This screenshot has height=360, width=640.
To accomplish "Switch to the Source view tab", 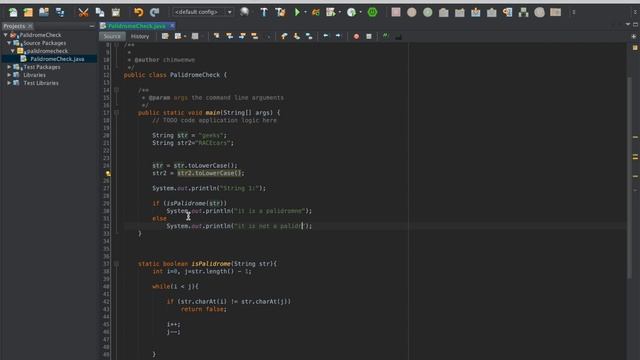I will tap(112, 36).
